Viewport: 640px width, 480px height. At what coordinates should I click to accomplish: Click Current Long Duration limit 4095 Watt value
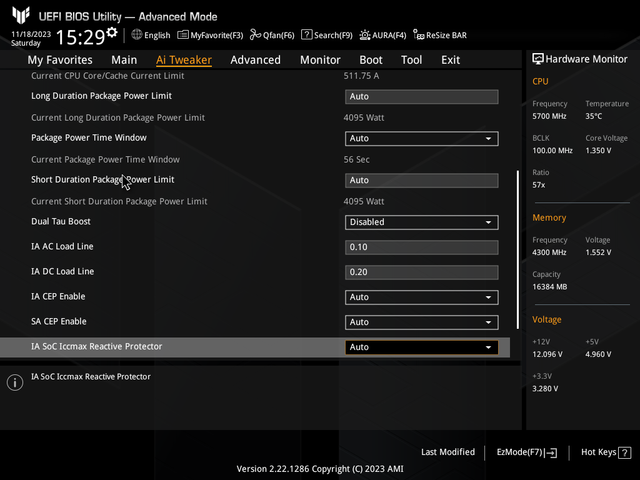click(x=364, y=118)
